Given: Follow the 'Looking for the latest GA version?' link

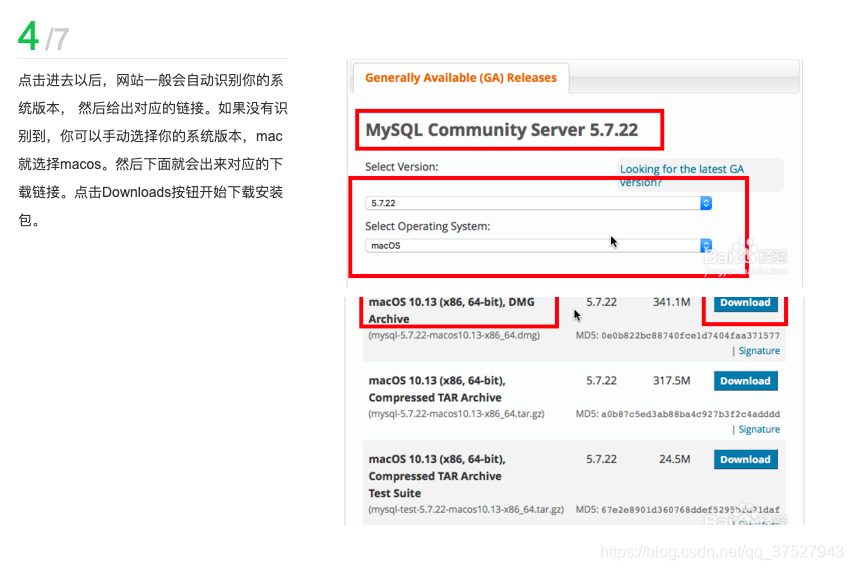Looking at the screenshot, I should (x=682, y=175).
